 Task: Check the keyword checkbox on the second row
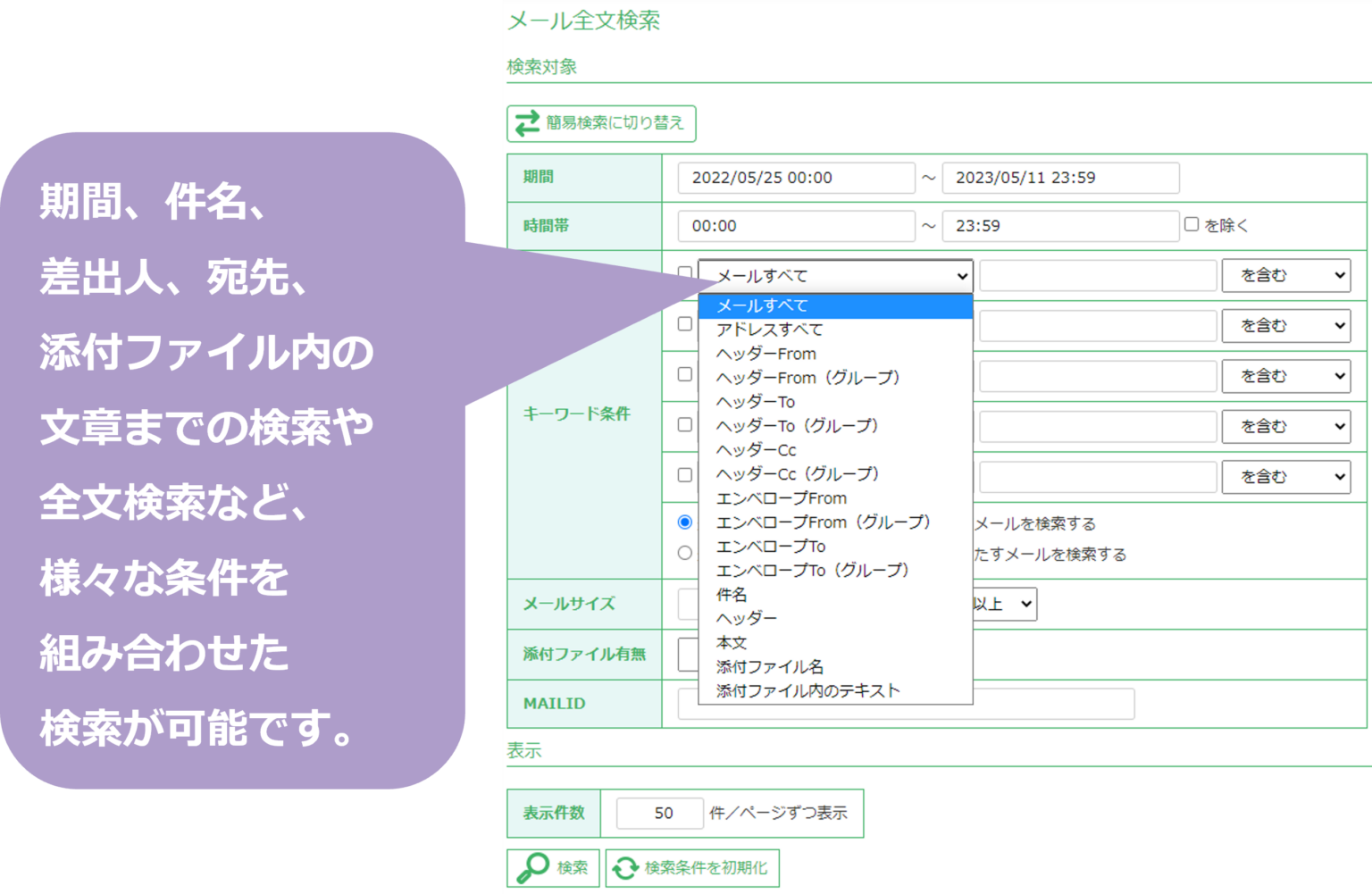tap(683, 325)
